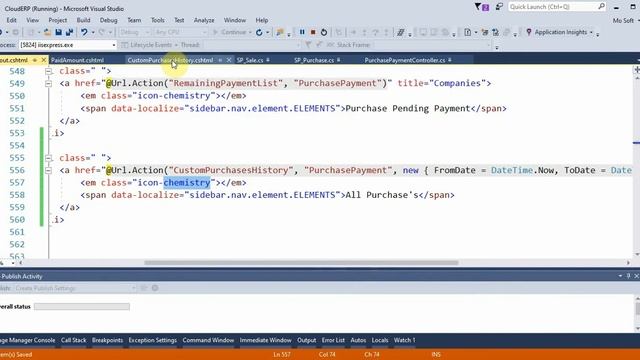Open the Immediate Window tab
640x360 pixels.
pos(265,340)
